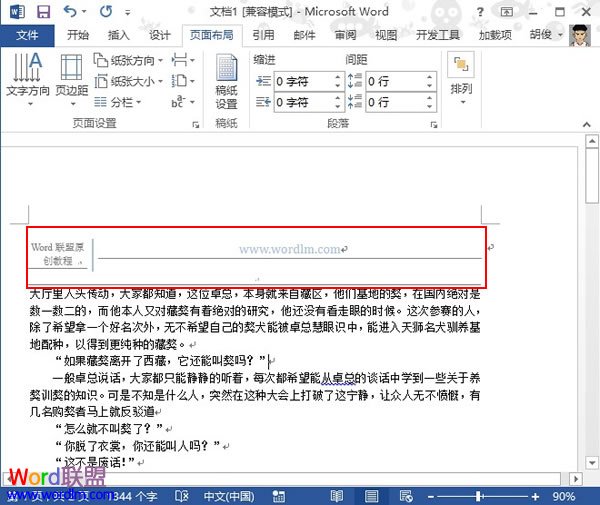
Task: Click the 稿纸设置 manuscript paper button
Action: pos(227,78)
